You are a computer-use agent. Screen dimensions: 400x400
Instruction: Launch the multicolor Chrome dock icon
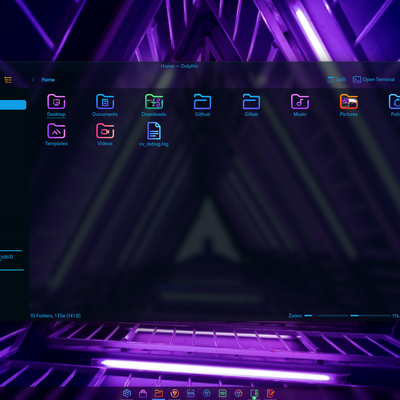tap(238, 393)
